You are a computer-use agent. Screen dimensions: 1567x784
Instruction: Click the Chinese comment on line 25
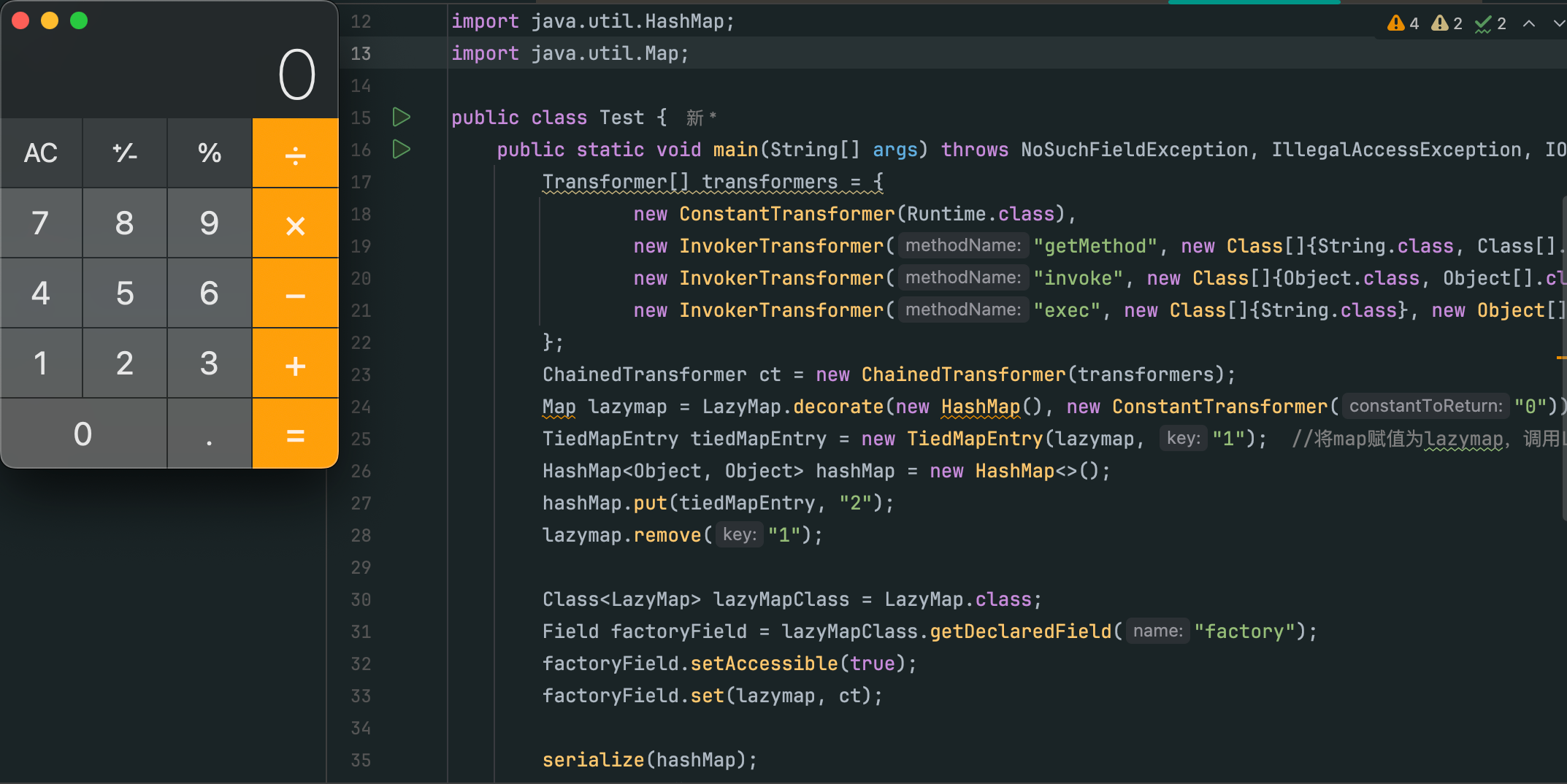point(1428,439)
